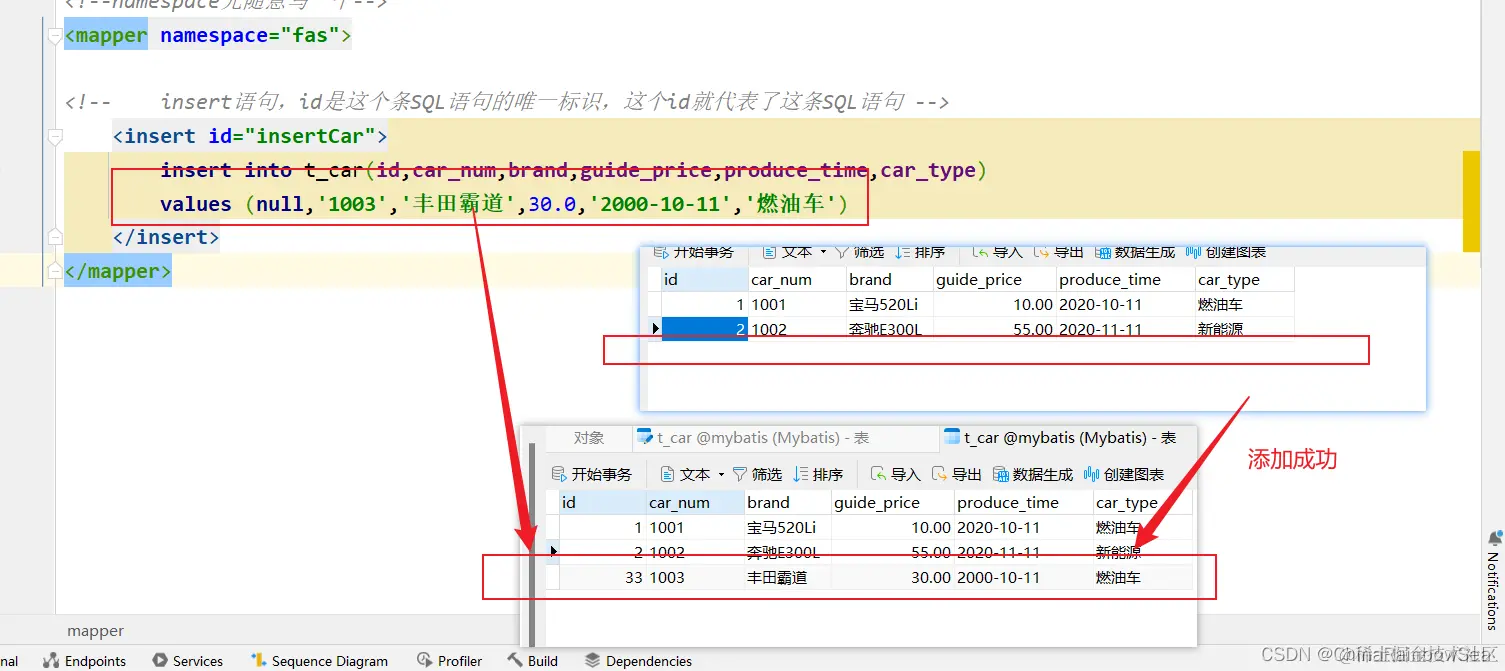Click id column header in the three-row table
Image resolution: width=1505 pixels, height=671 pixels.
(603, 502)
